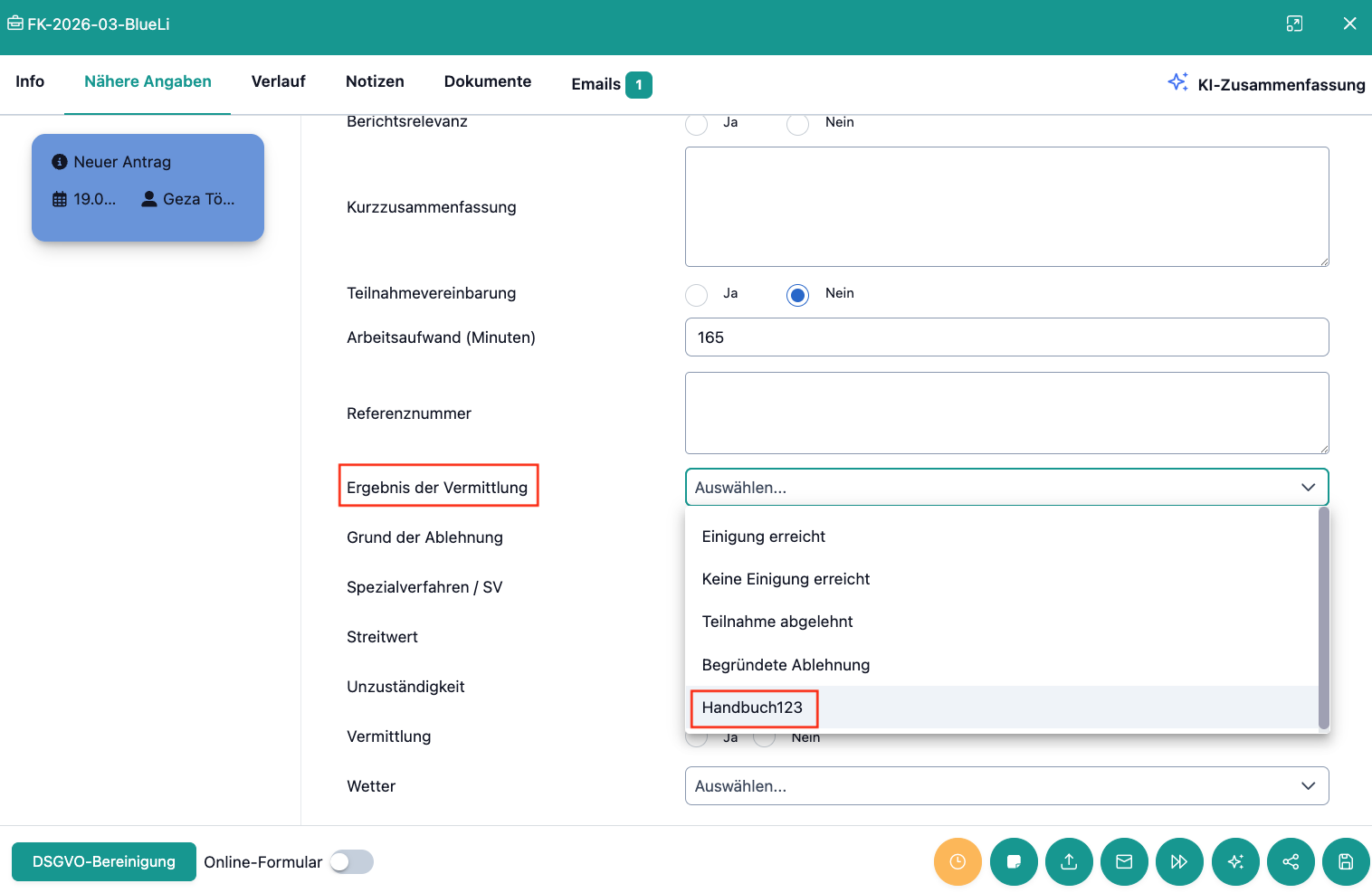Click the Kurzzusammenfassung text area
Image resolution: width=1372 pixels, height=893 pixels.
1006,206
